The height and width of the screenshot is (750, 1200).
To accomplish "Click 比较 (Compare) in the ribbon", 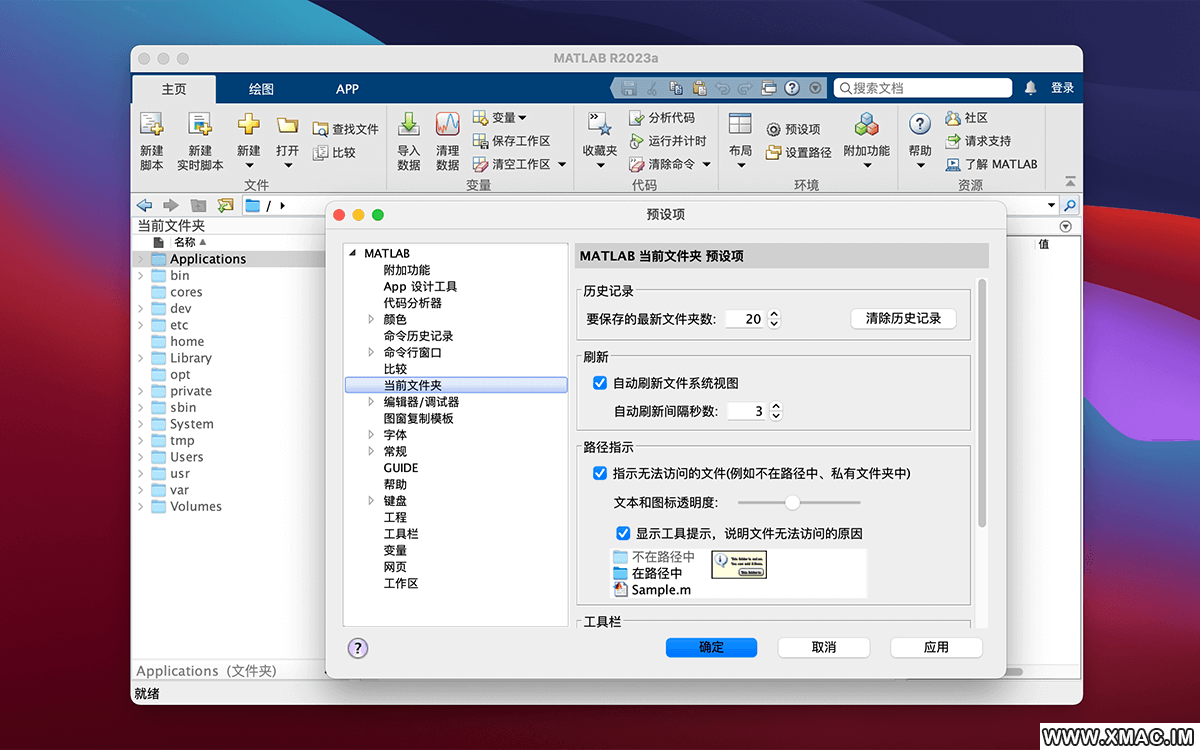I will (334, 153).
